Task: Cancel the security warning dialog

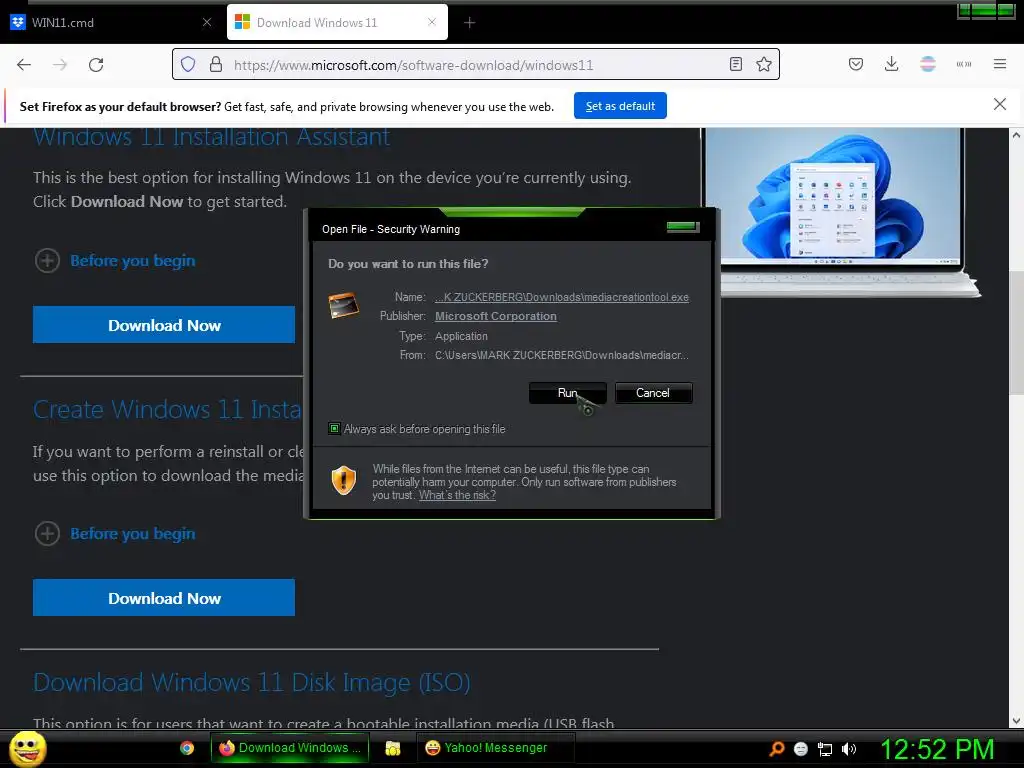Action: pos(653,392)
